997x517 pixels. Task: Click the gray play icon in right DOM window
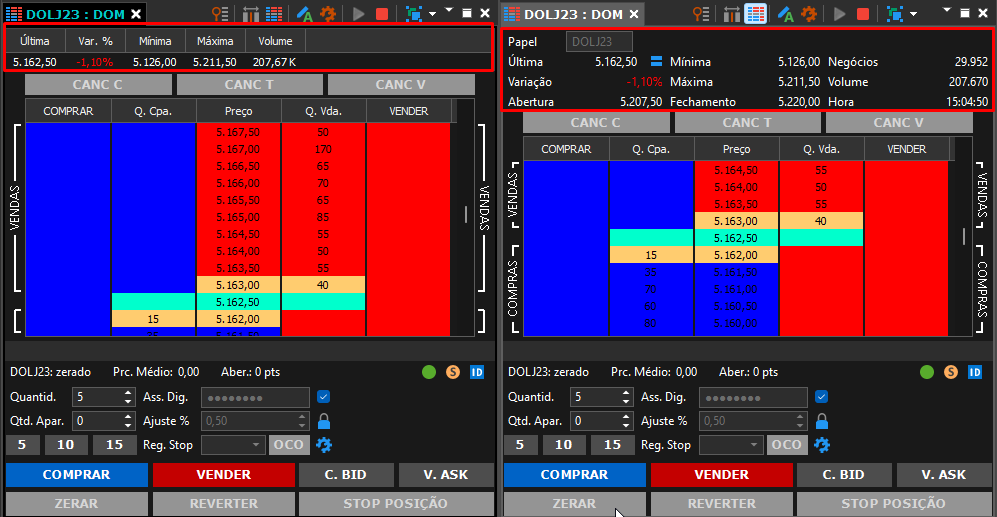(x=839, y=13)
